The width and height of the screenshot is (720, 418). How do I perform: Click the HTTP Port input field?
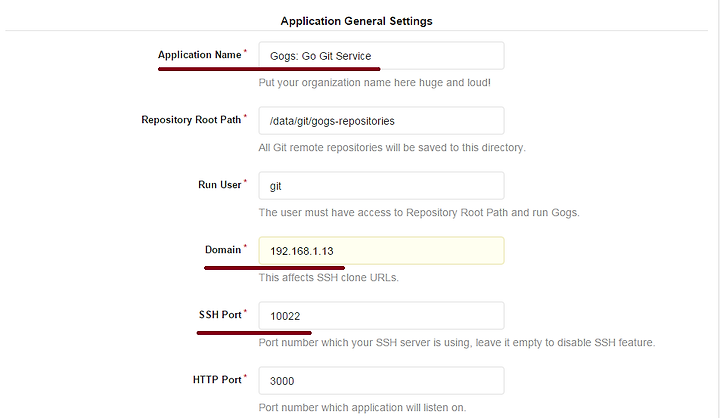(381, 381)
